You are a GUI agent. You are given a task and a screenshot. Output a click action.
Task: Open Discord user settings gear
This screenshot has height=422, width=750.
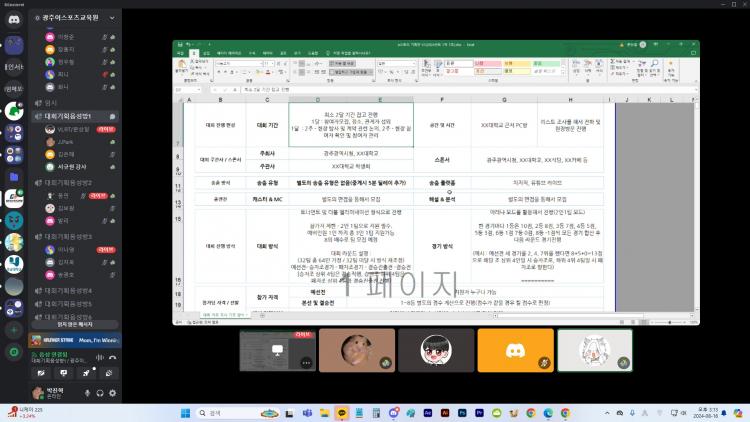(112, 393)
